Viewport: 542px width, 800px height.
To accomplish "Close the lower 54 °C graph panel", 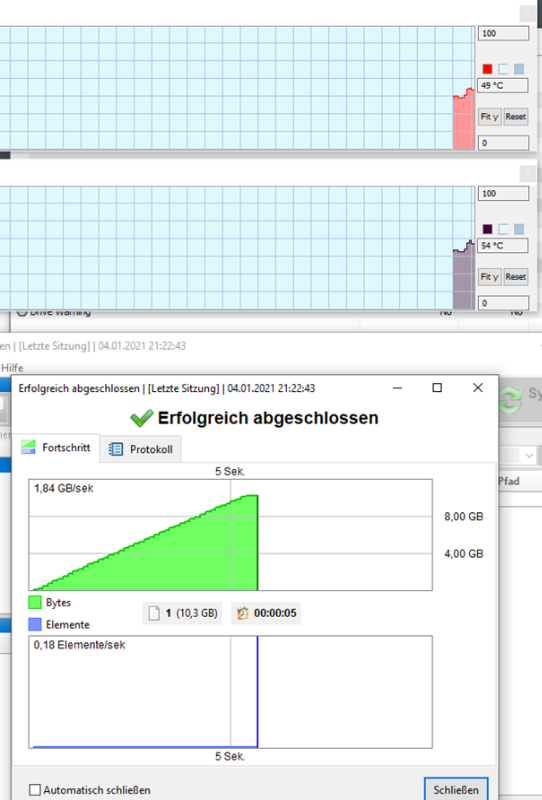I will pos(527,174).
